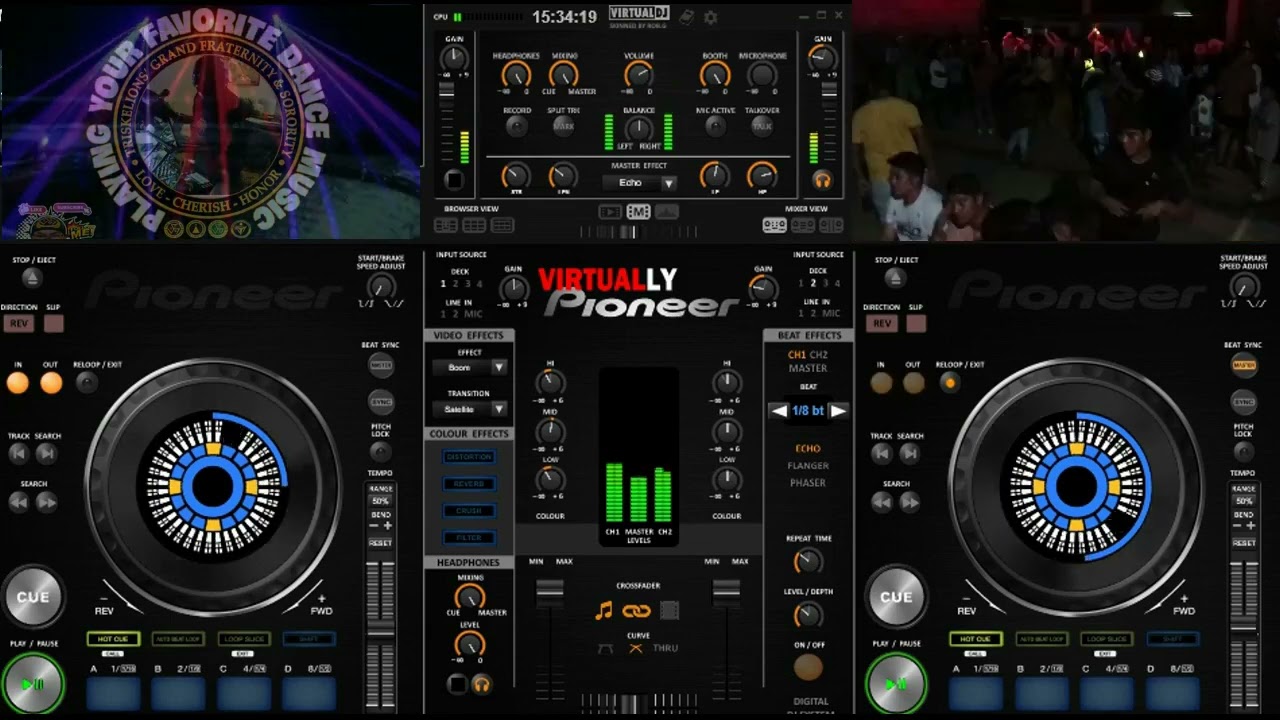
Task: Select HOT CUE pad mode on right deck
Action: tap(976, 639)
